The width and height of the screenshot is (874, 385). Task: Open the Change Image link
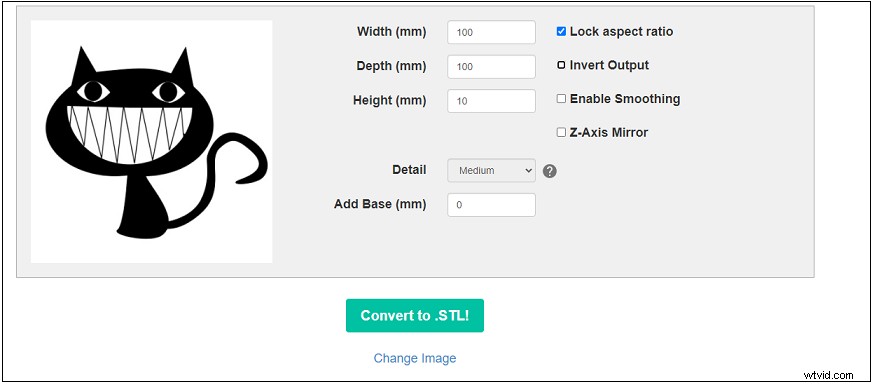click(415, 358)
